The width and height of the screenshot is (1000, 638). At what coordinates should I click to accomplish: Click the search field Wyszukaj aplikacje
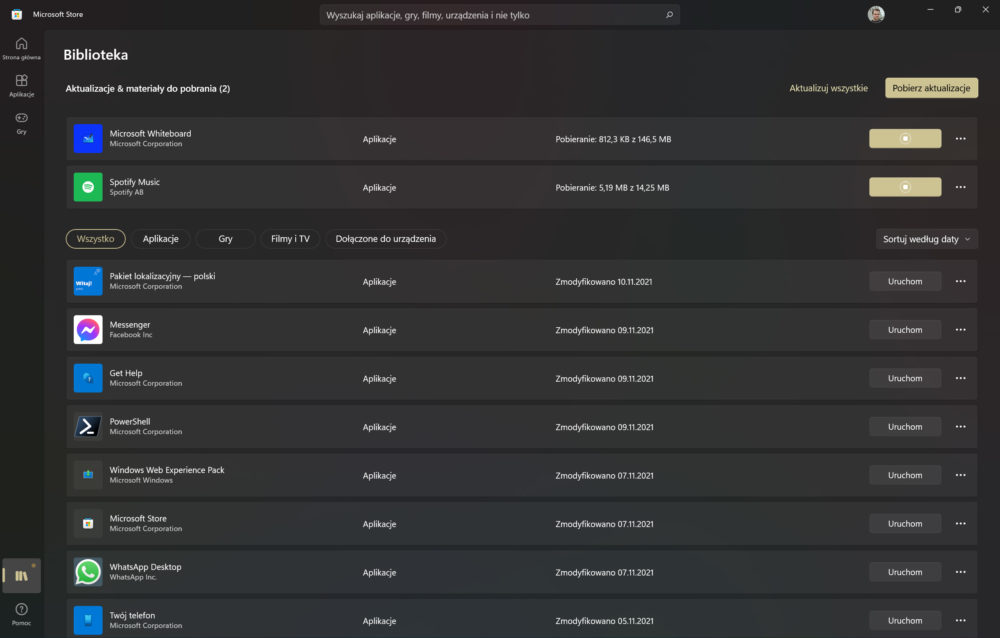click(x=499, y=15)
